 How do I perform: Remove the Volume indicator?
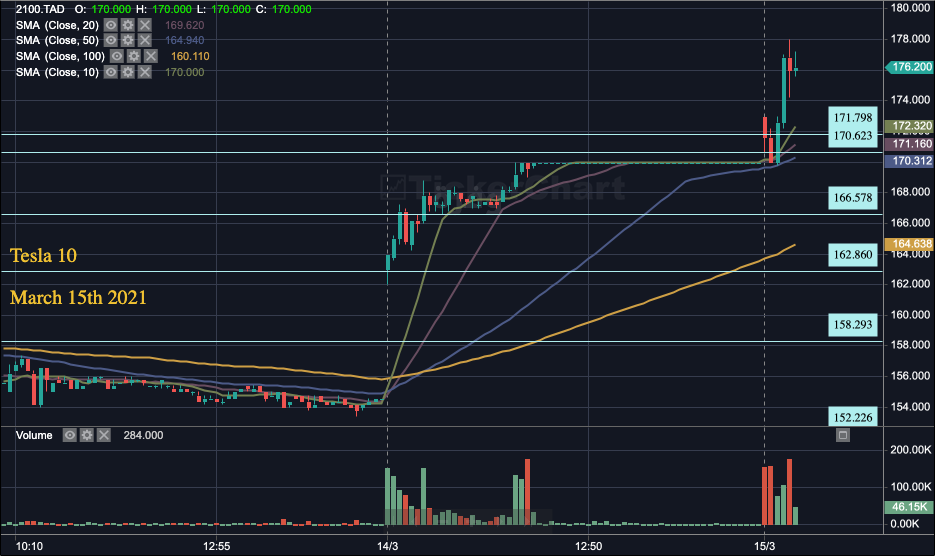click(x=104, y=435)
